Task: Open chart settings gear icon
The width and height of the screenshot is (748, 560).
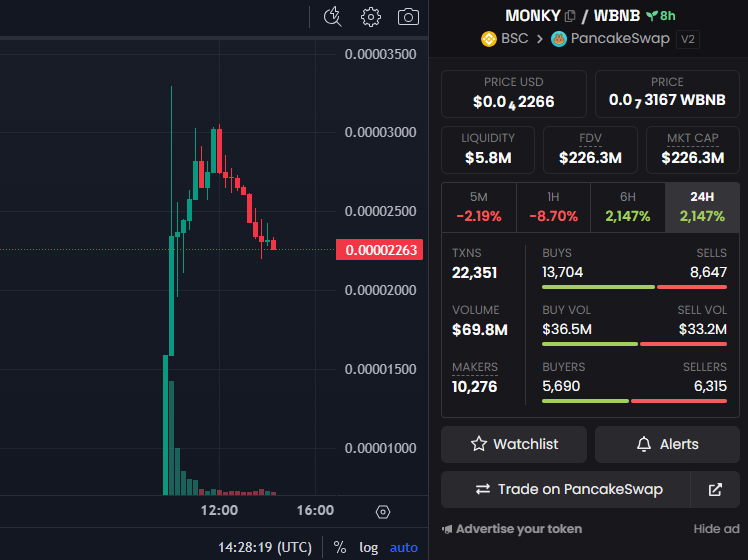Action: pyautogui.click(x=371, y=17)
